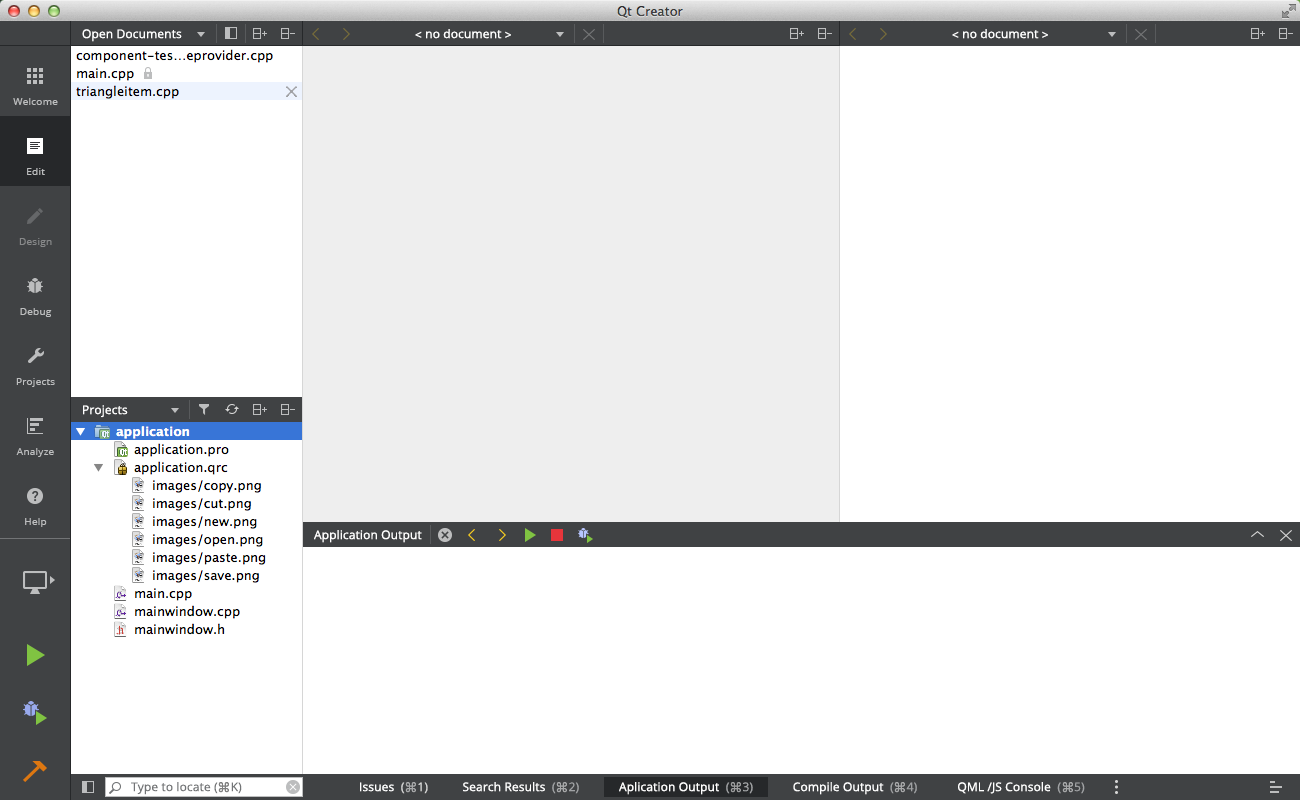This screenshot has width=1300, height=800.
Task: Open the Projects mode wrench icon
Action: pos(35,365)
